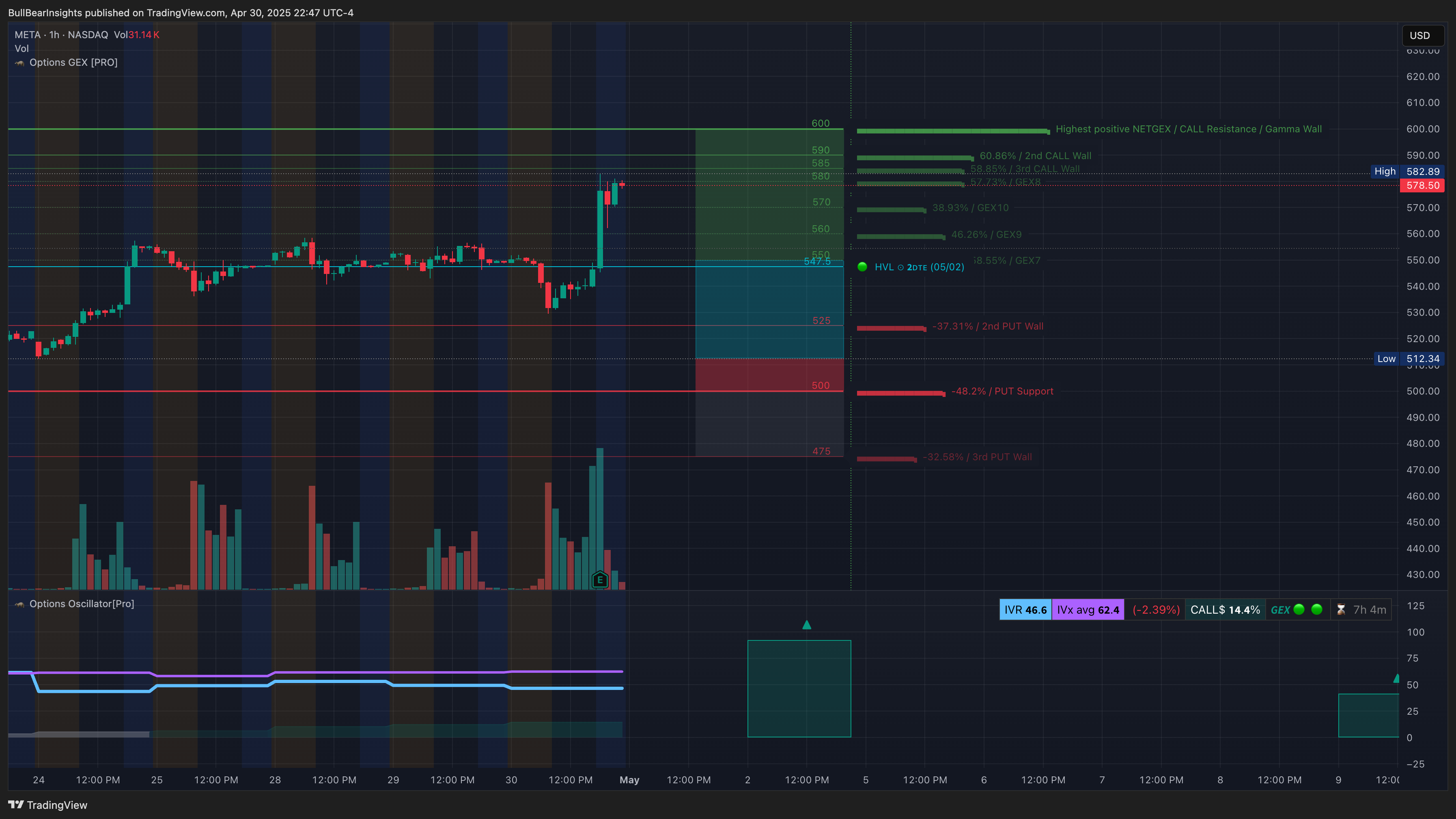This screenshot has height=819, width=1456.
Task: Click the 525 strike level label
Action: coord(821,321)
